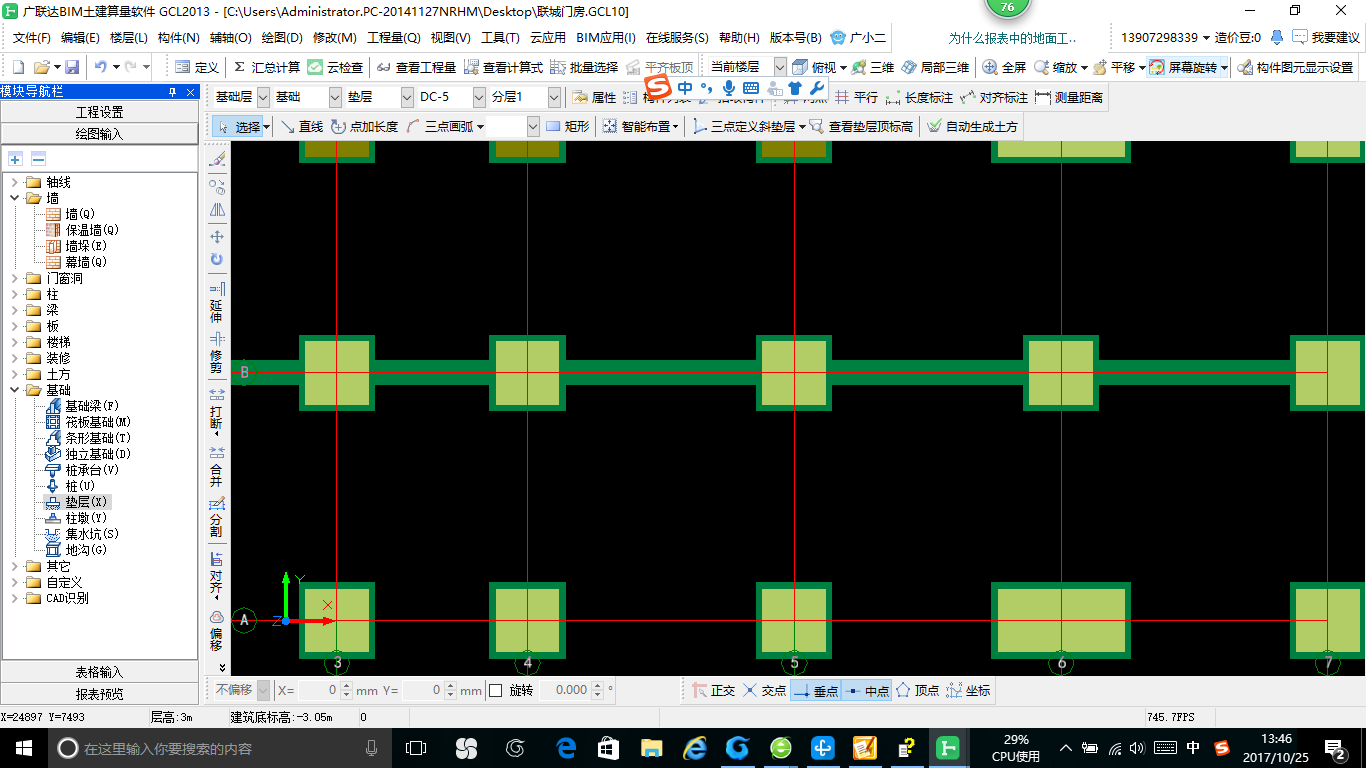Click the new file icon
The image size is (1366, 768).
pyautogui.click(x=19, y=67)
